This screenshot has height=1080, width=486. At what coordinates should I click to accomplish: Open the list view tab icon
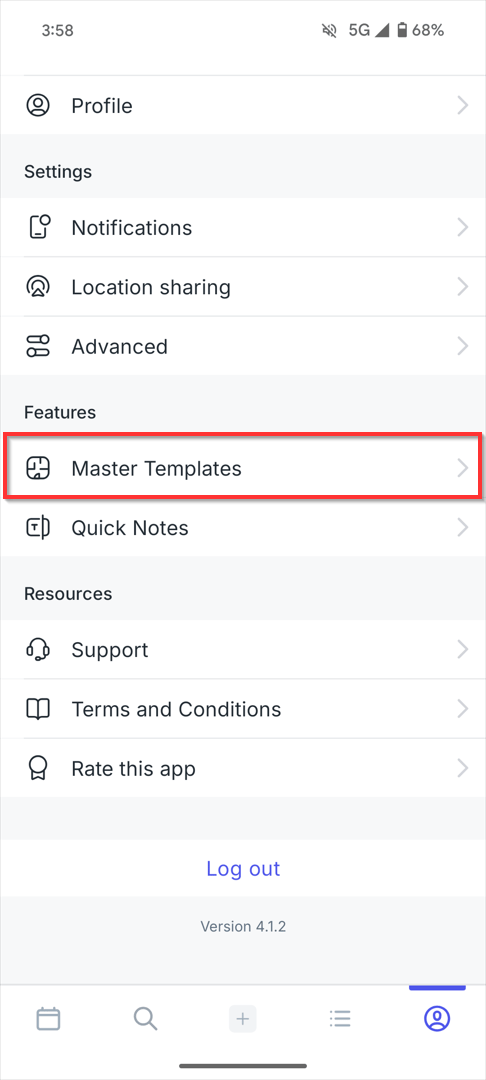tap(340, 1018)
